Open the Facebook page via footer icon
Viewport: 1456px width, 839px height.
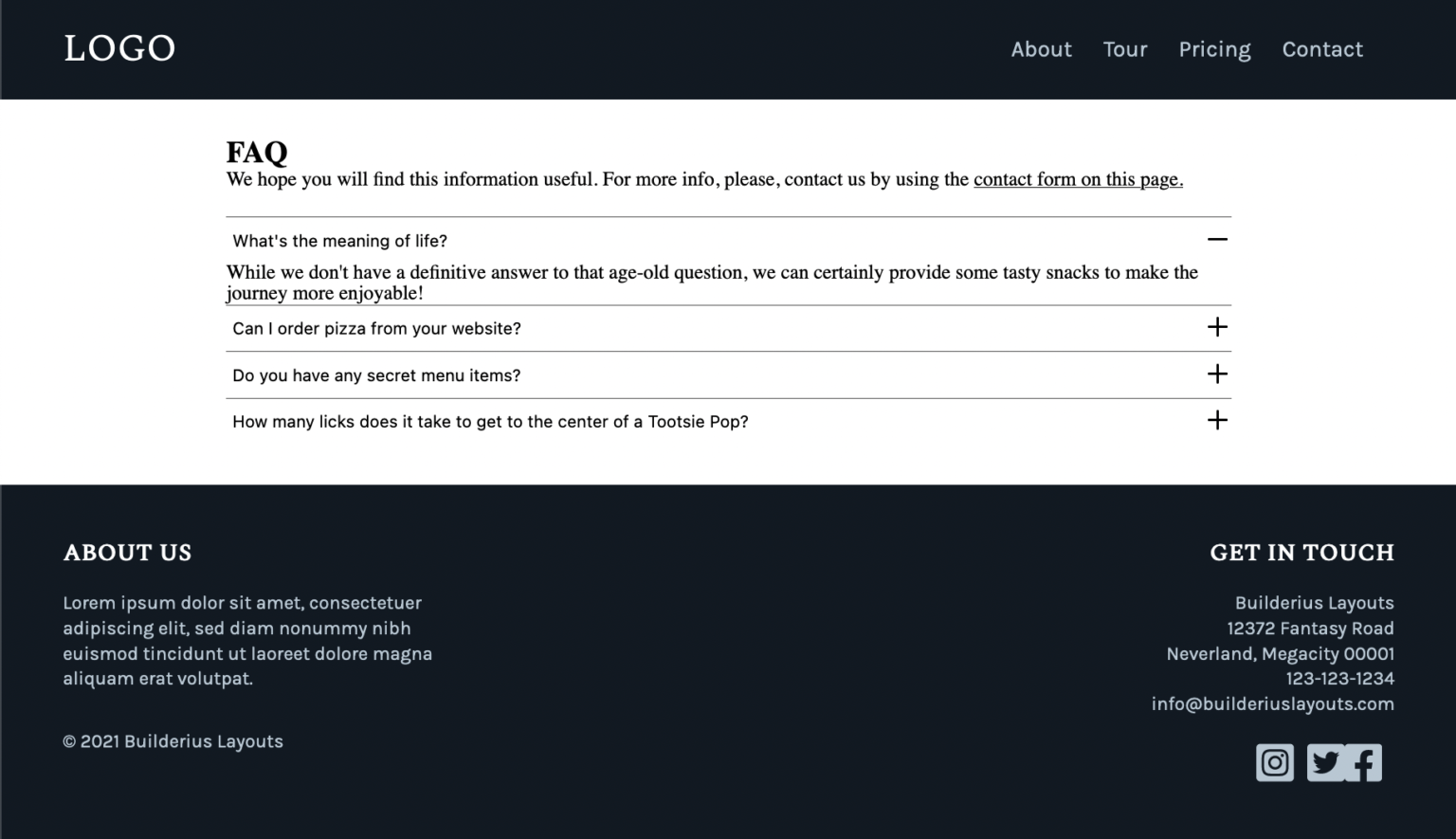(x=1365, y=761)
